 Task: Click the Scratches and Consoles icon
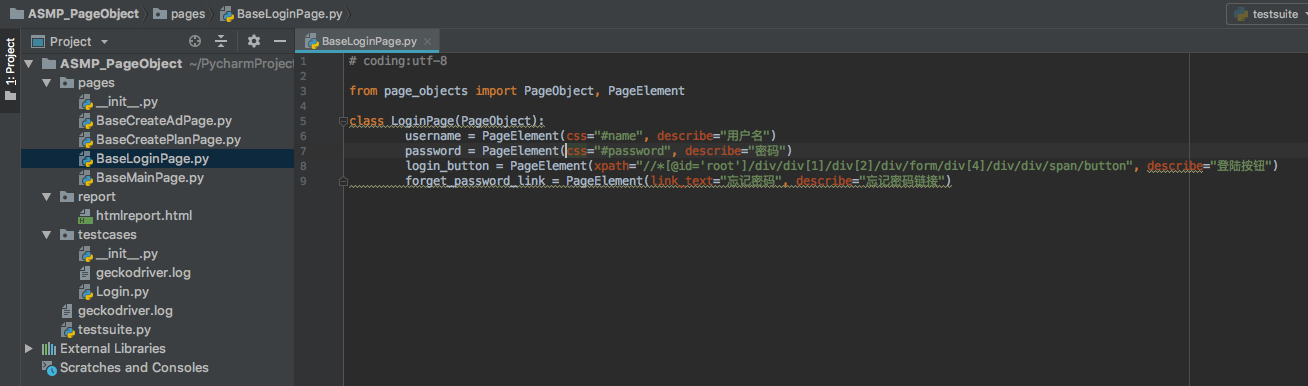point(49,368)
